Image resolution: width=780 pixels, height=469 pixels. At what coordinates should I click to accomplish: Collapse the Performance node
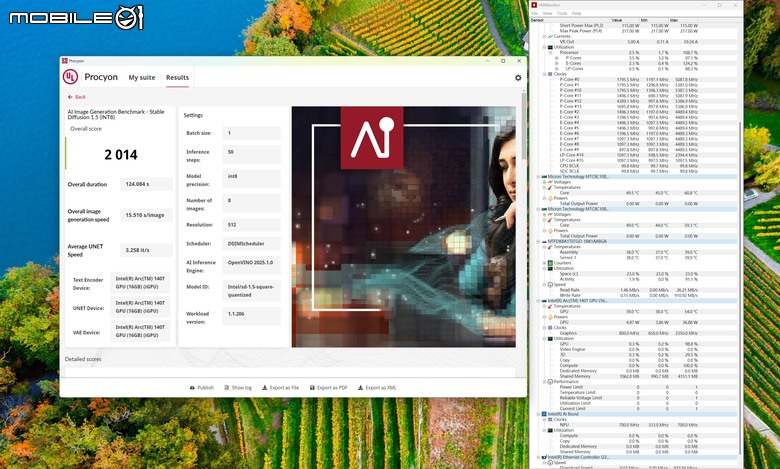[x=544, y=381]
